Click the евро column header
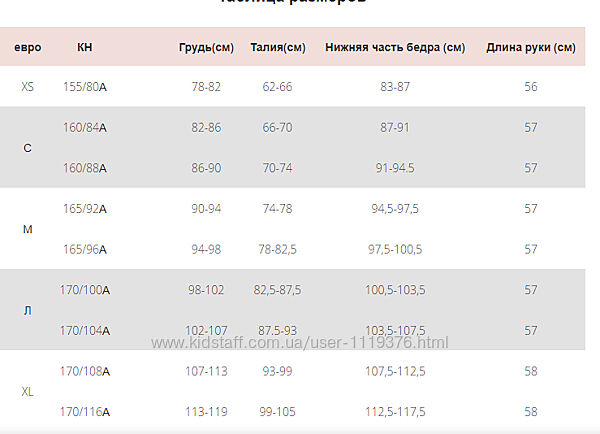Image resolution: width=600 pixels, height=434 pixels. click(x=27, y=47)
